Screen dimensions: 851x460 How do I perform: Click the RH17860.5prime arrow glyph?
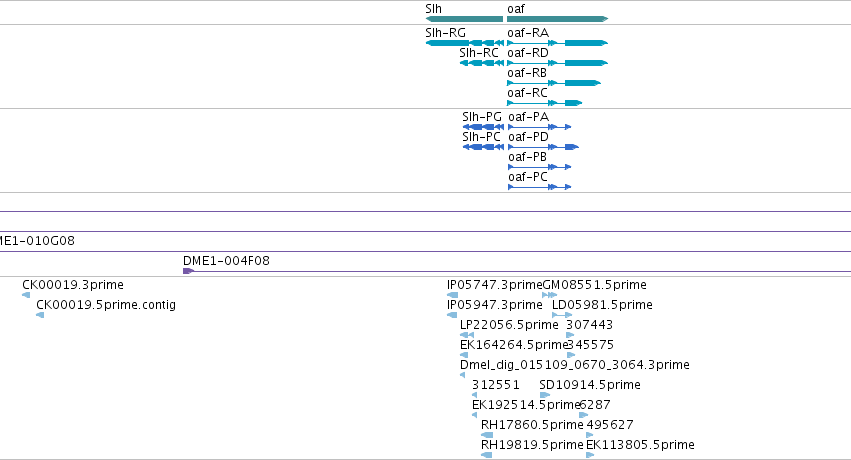[x=487, y=435]
